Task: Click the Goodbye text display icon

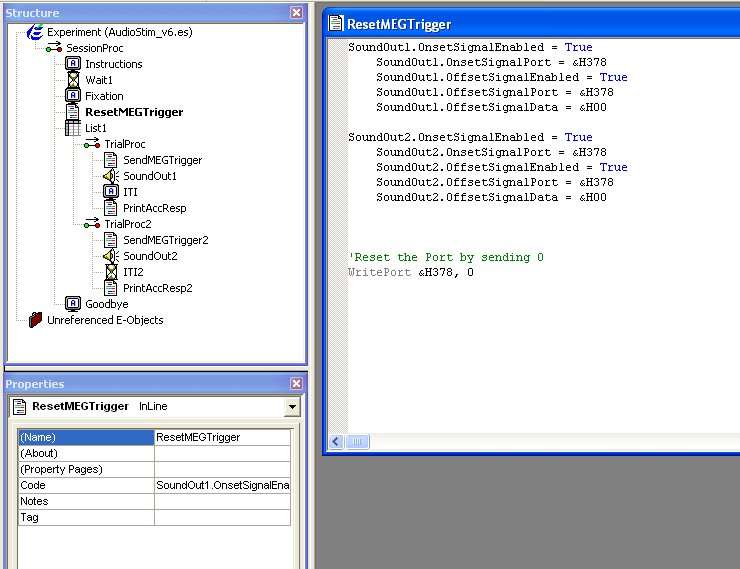Action: 73,304
